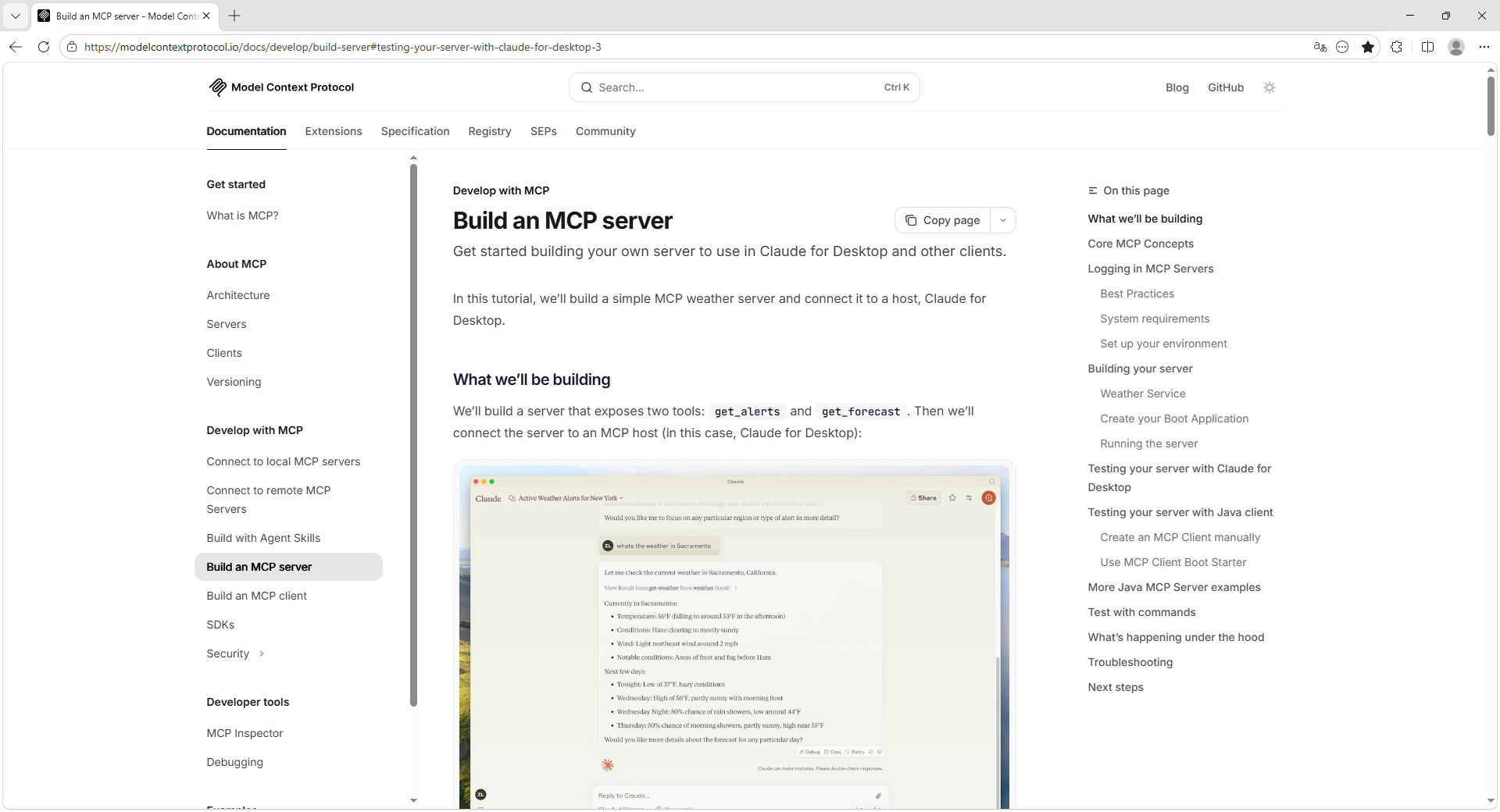Jump to Set up your environment
Image resolution: width=1500 pixels, height=812 pixels.
[1163, 344]
